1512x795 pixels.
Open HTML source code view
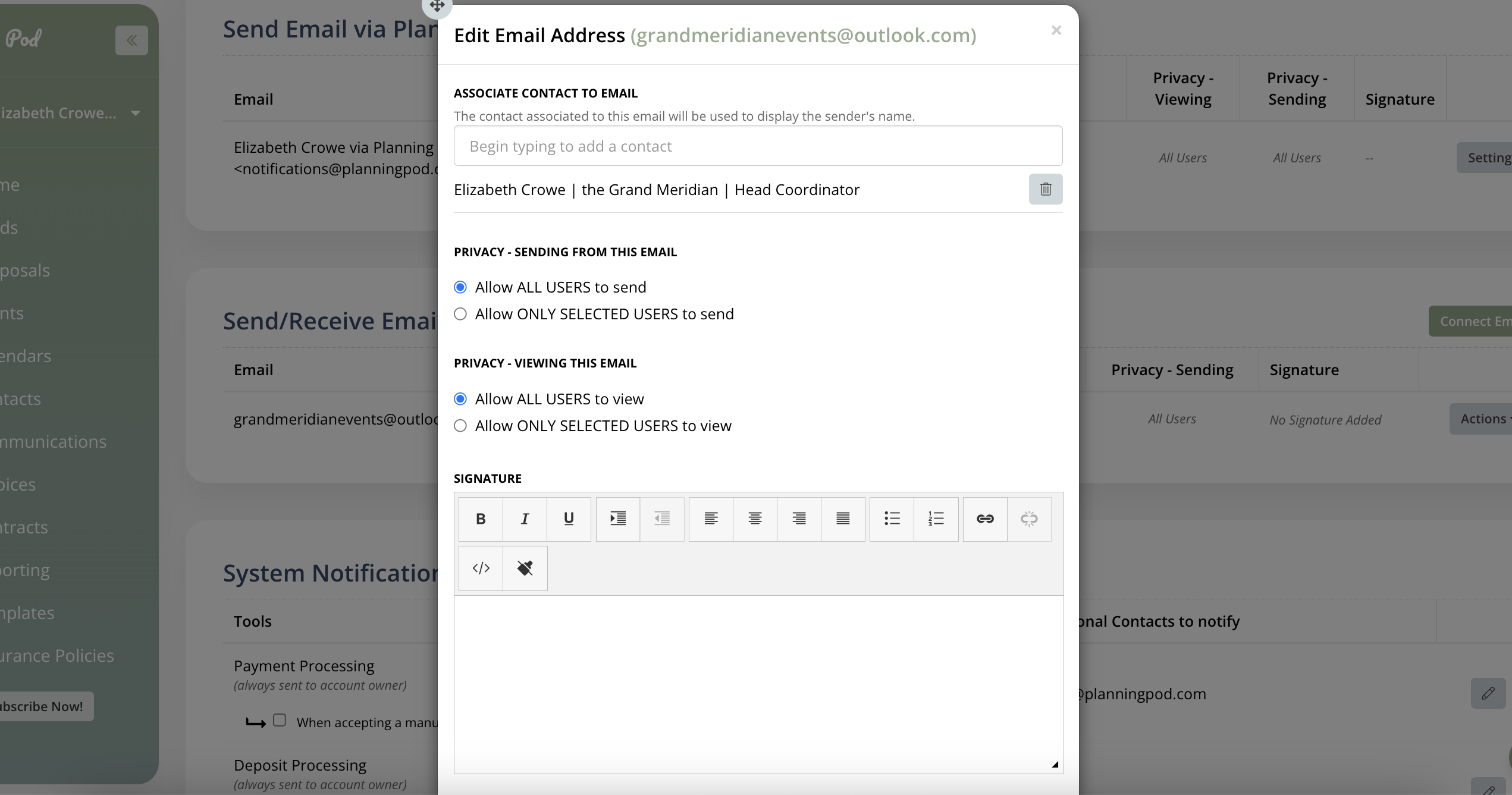(x=481, y=568)
